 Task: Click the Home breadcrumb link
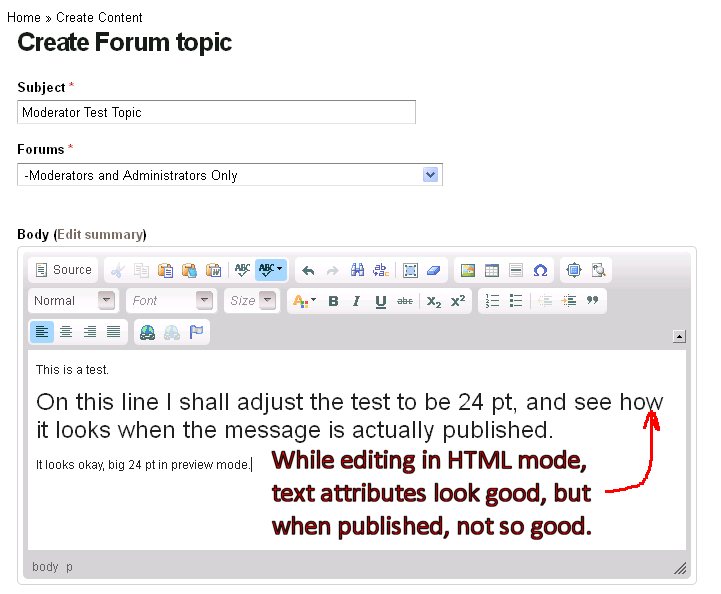[x=24, y=18]
